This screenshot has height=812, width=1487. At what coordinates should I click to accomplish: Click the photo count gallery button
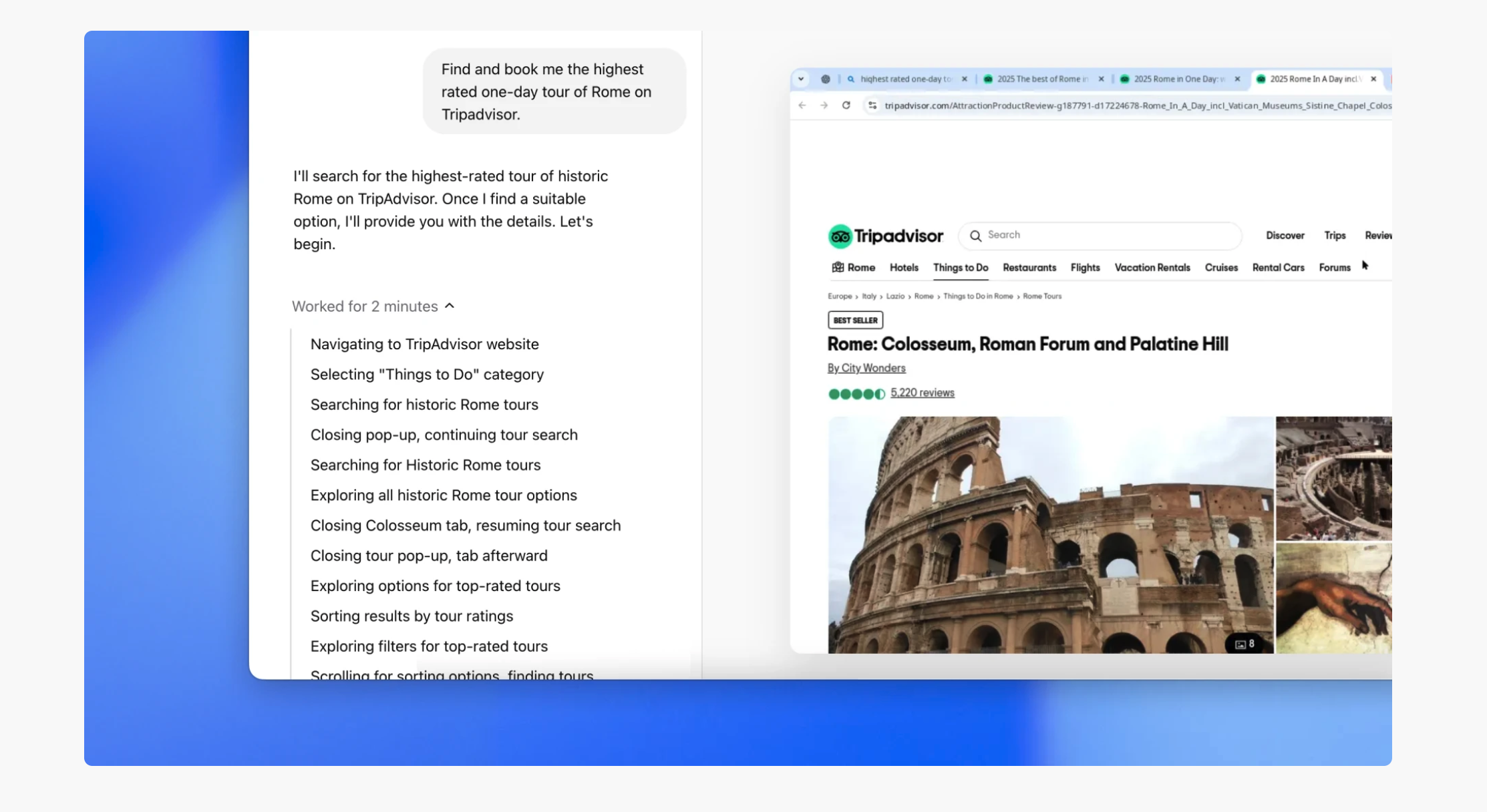click(1245, 644)
